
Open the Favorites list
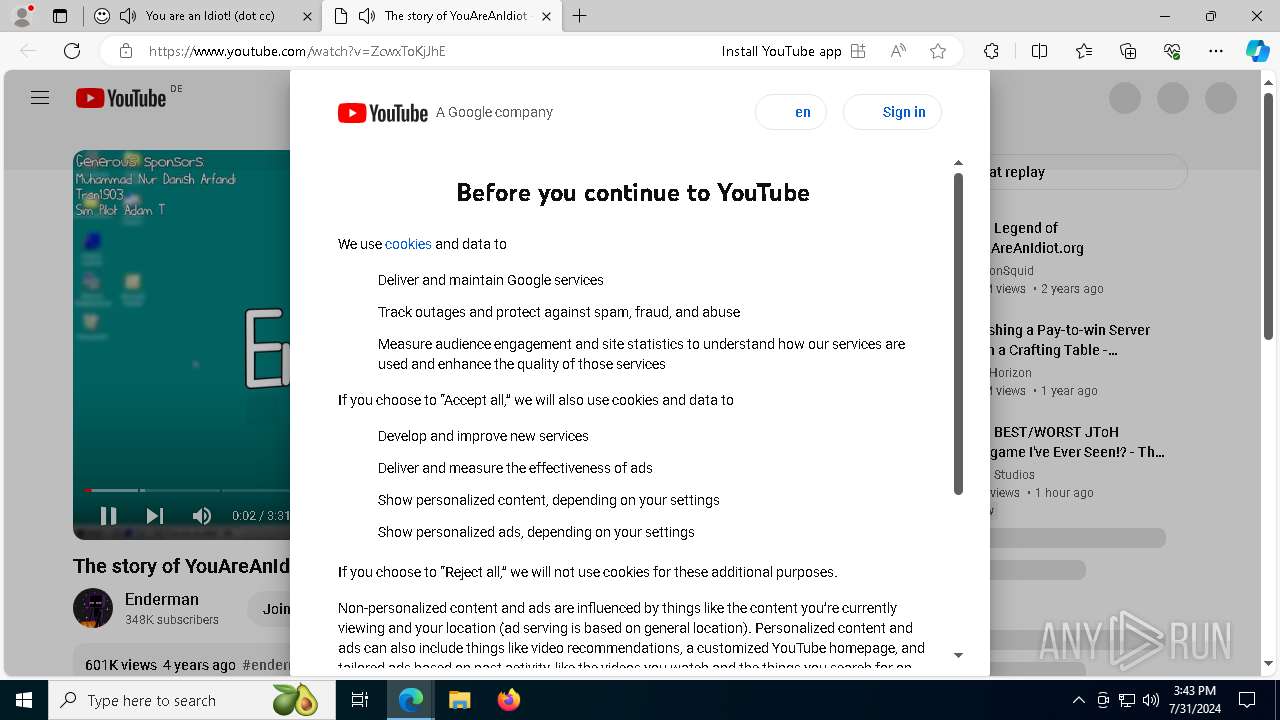point(1084,51)
